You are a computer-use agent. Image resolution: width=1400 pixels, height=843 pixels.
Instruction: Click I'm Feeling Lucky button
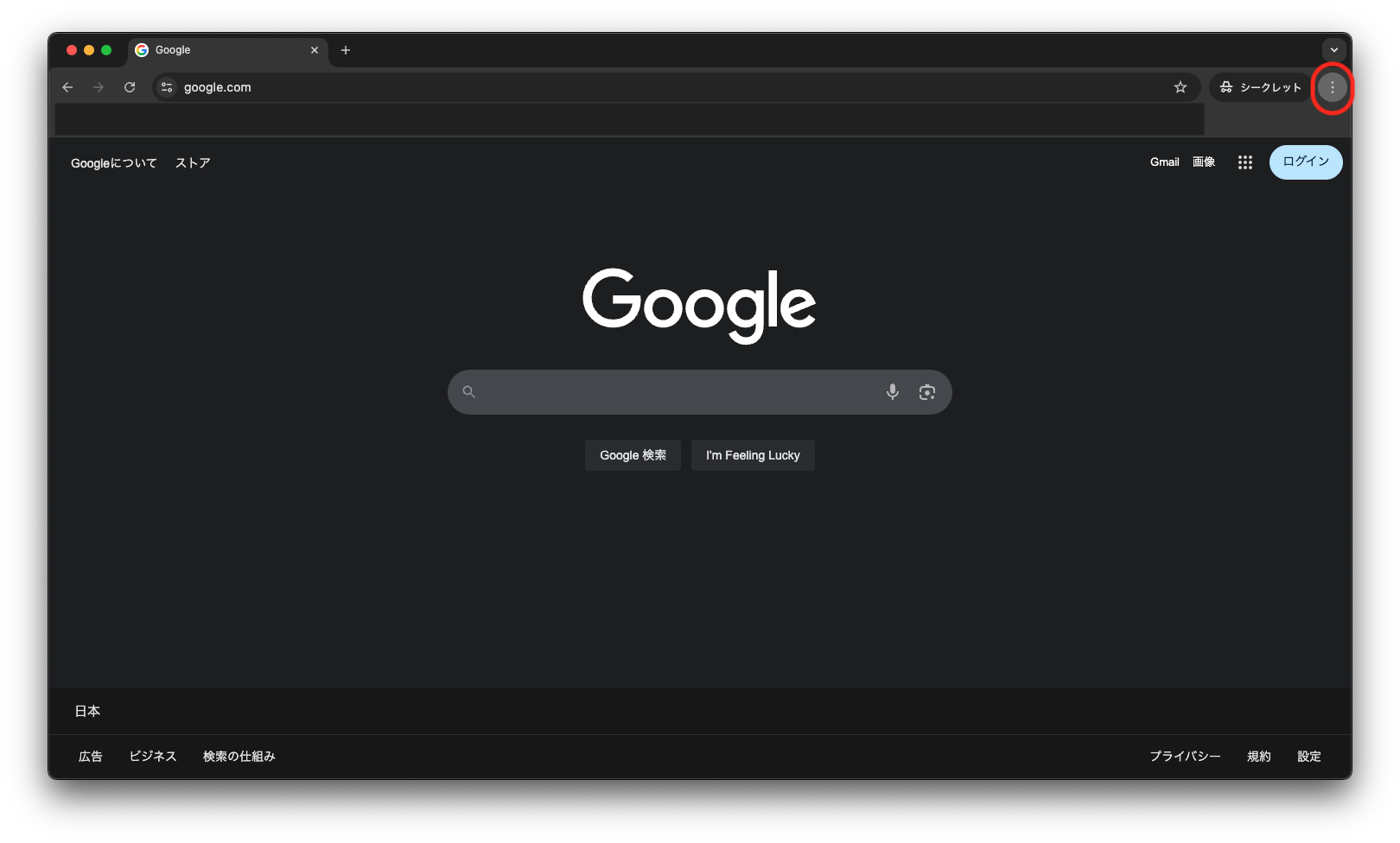(753, 455)
